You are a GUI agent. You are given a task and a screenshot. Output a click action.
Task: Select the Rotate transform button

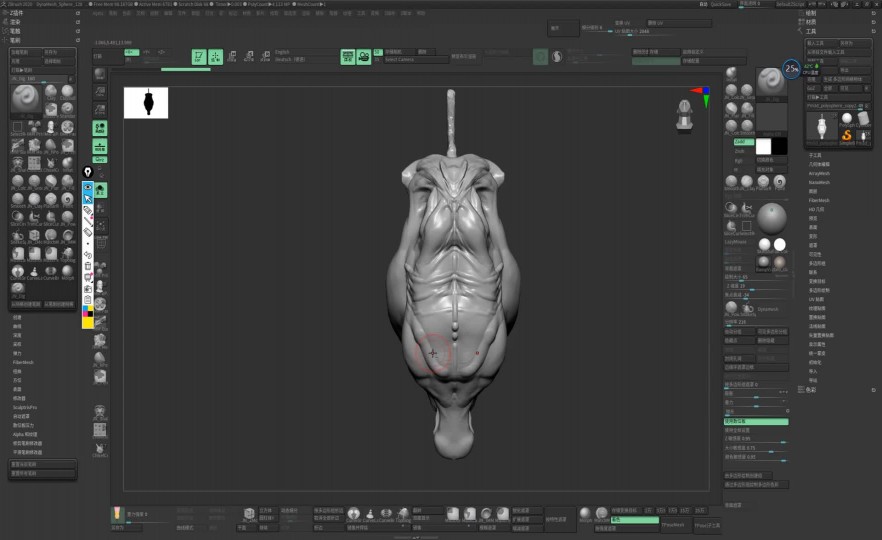coord(265,57)
